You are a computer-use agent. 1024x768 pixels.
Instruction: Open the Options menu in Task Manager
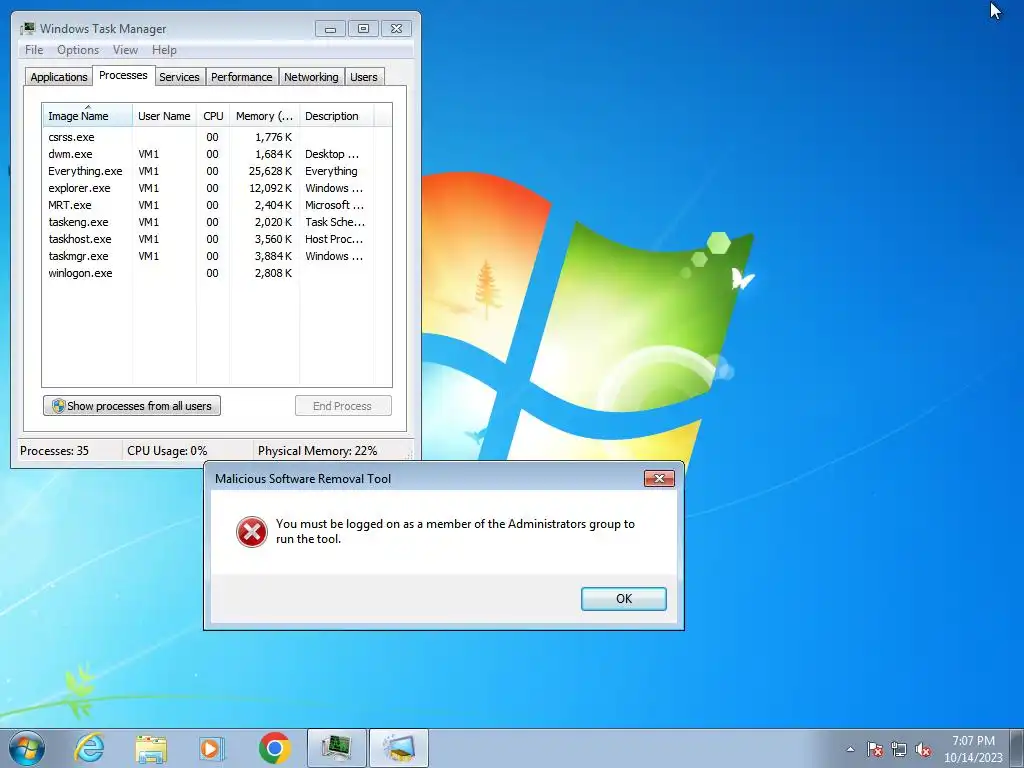78,50
